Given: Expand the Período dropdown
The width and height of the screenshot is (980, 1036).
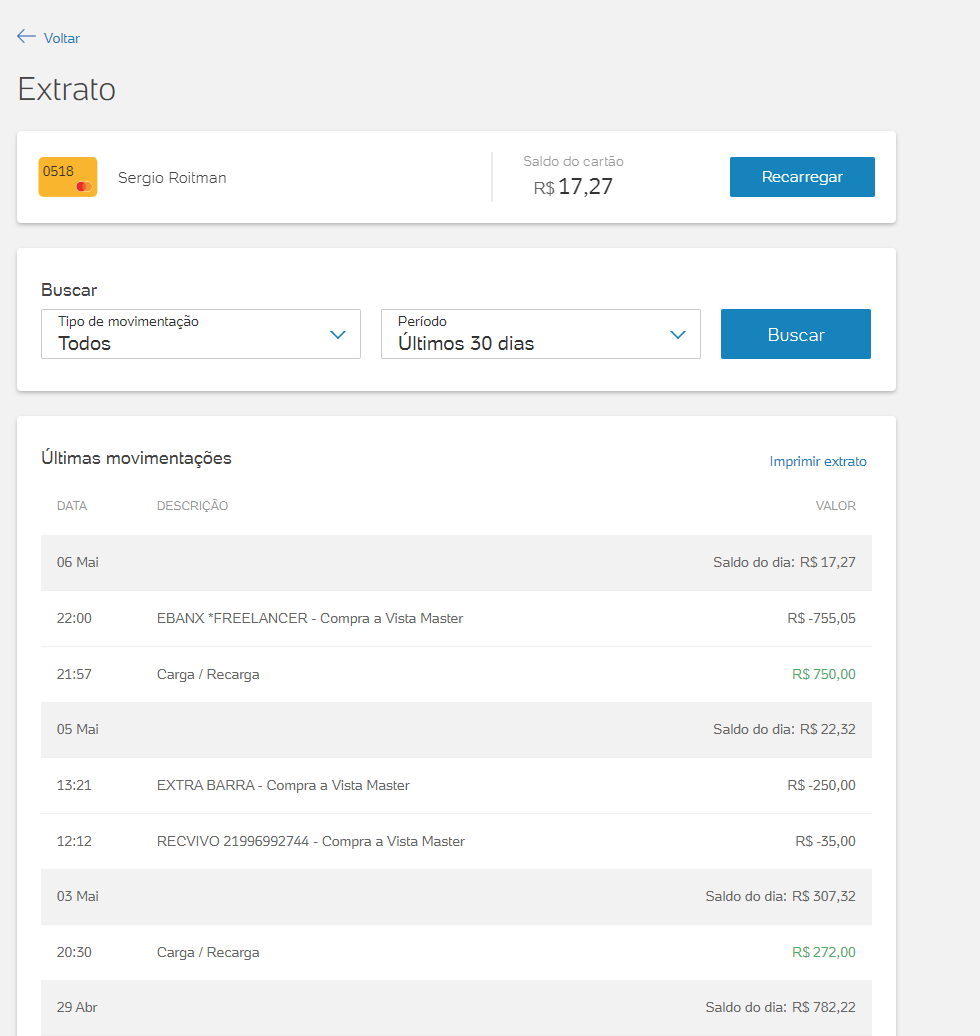Looking at the screenshot, I should 540,334.
